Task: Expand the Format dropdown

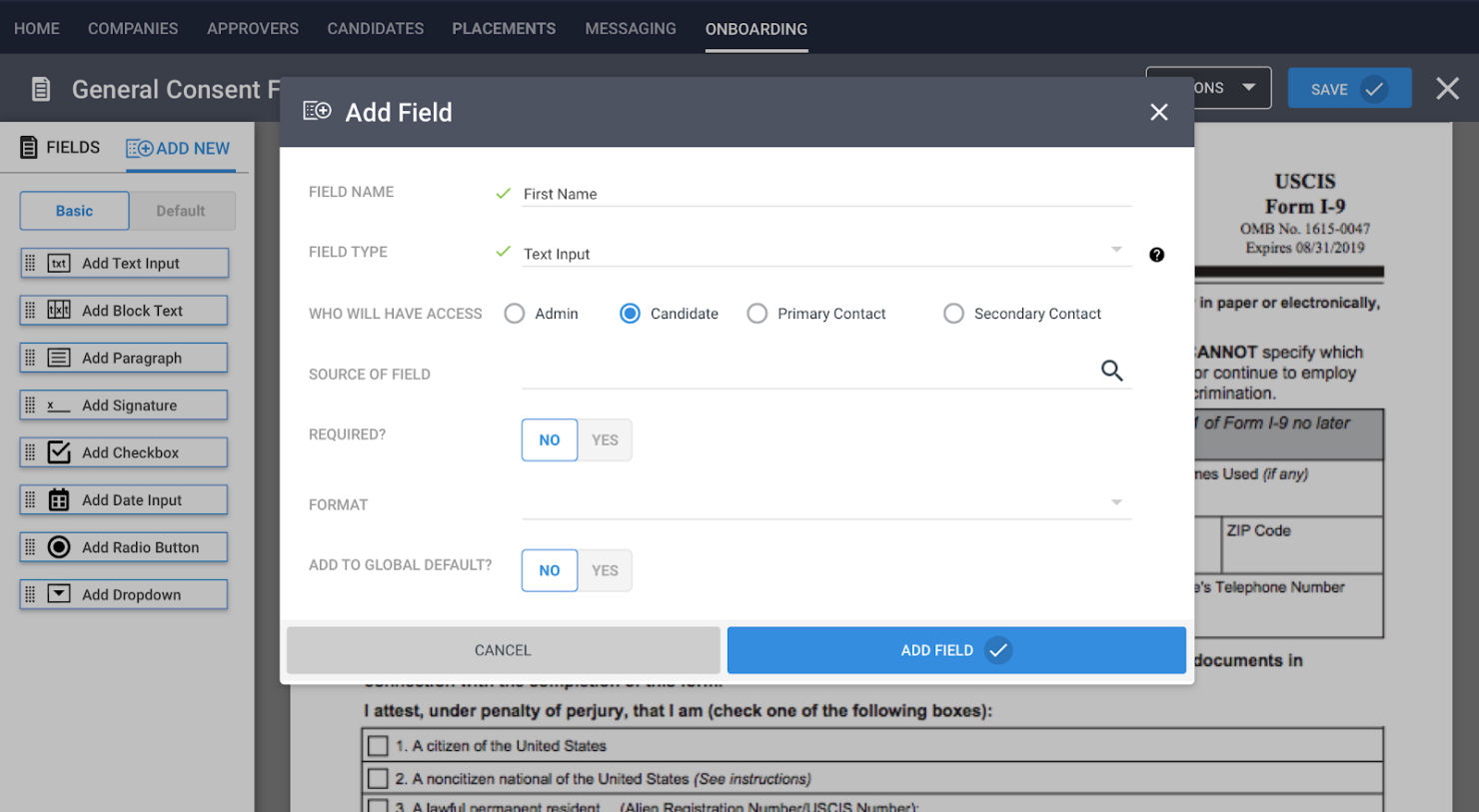Action: 1116,502
